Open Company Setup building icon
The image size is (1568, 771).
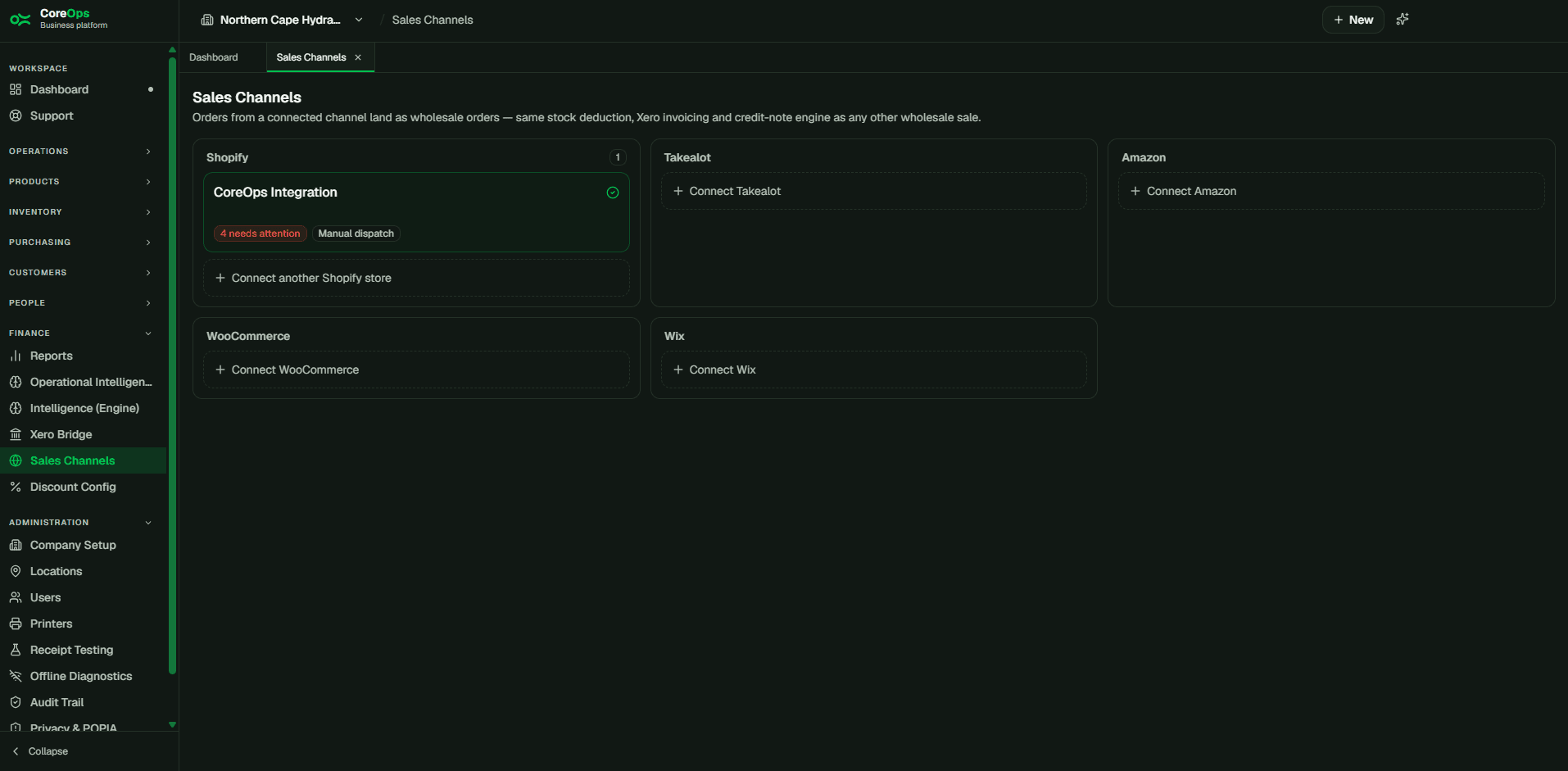(x=16, y=545)
